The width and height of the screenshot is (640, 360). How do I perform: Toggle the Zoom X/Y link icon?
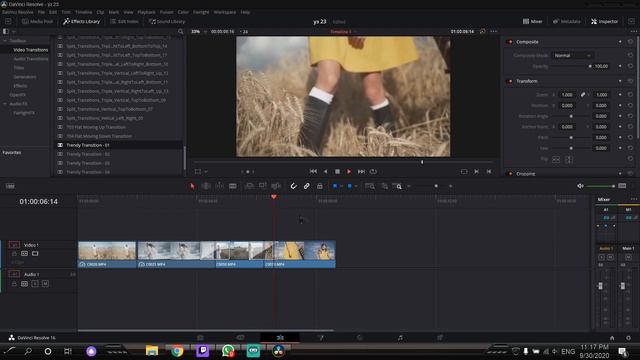(x=583, y=94)
